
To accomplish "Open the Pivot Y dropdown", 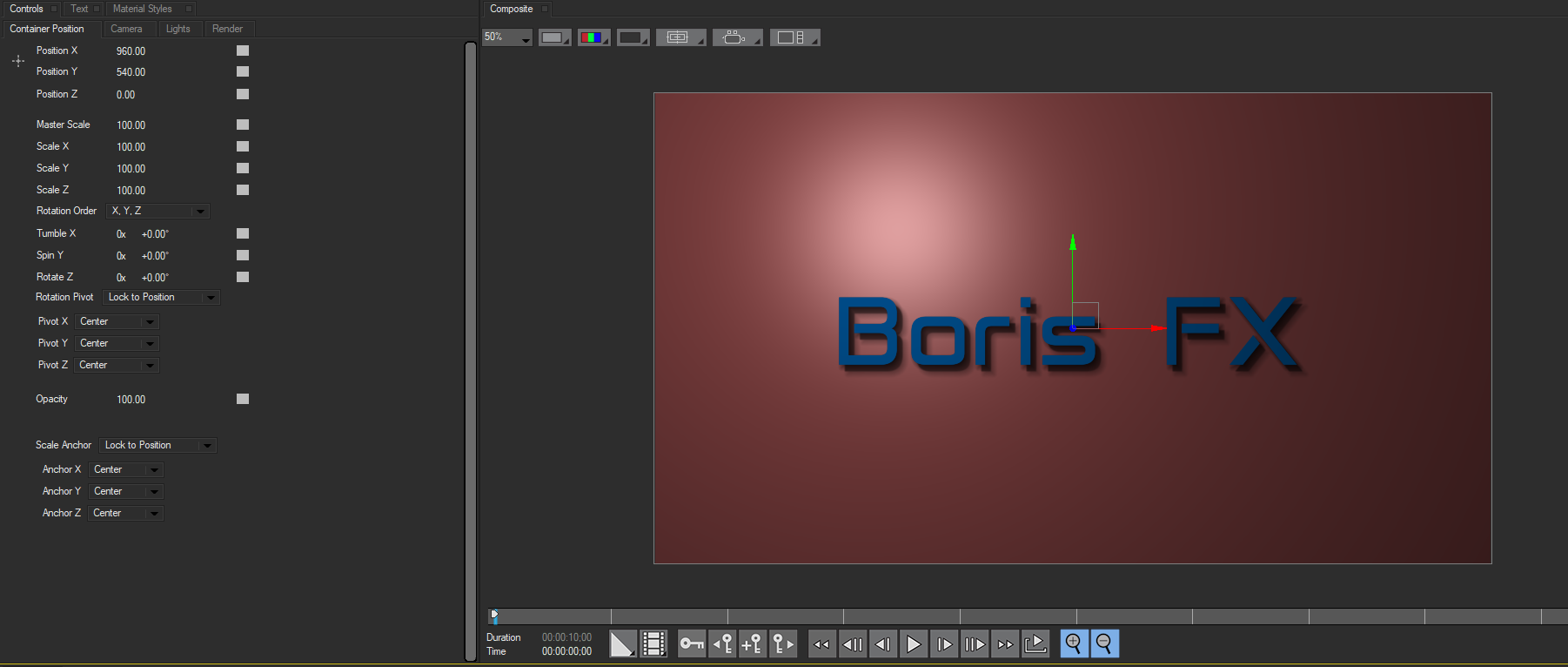I will [117, 343].
